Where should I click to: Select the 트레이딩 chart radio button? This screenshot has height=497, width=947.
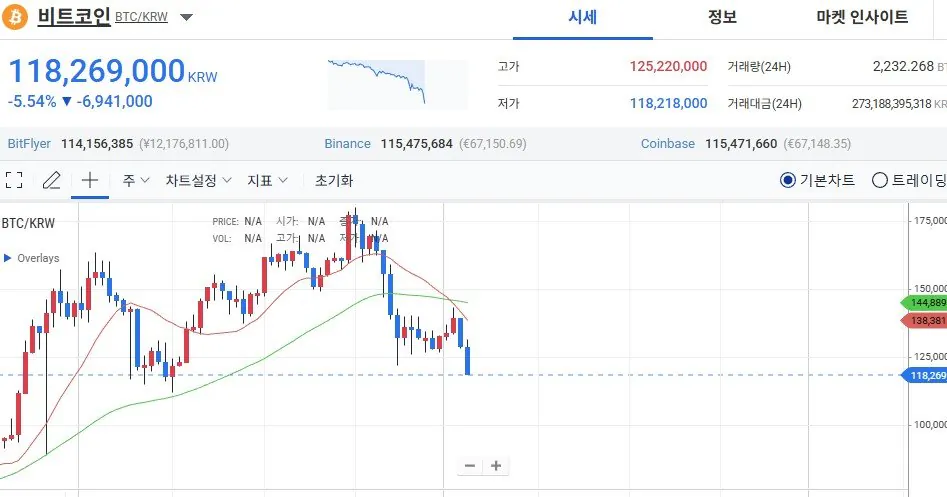(x=880, y=181)
